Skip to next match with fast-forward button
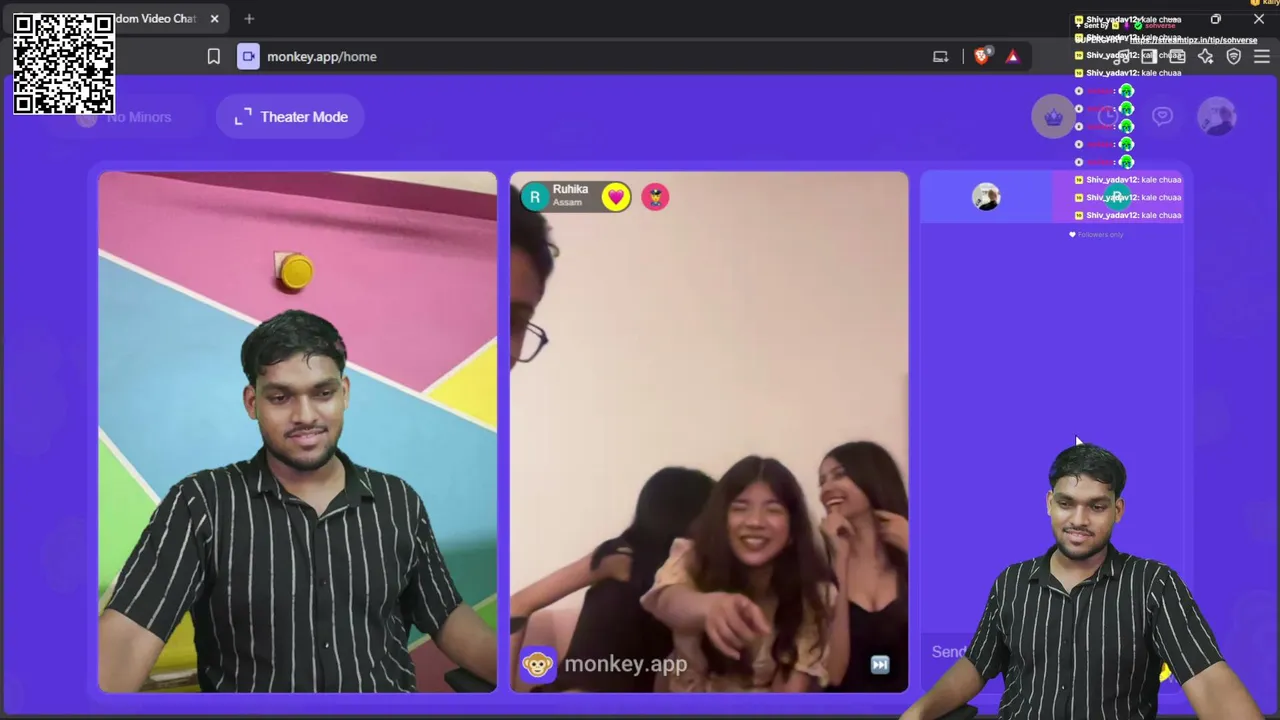Viewport: 1280px width, 720px height. pyautogui.click(x=880, y=665)
